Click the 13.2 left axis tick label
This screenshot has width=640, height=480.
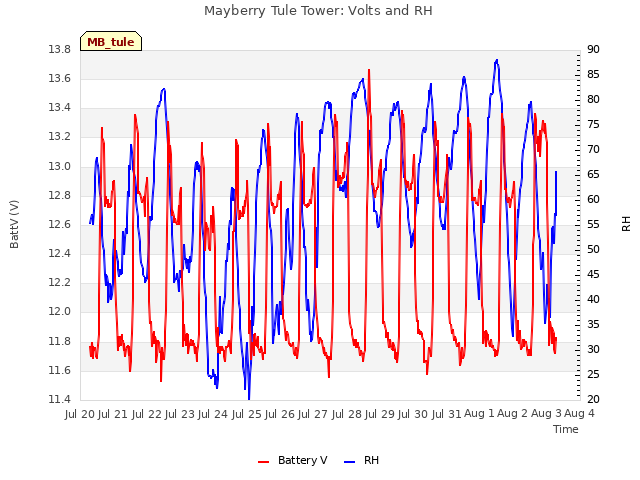coord(60,137)
